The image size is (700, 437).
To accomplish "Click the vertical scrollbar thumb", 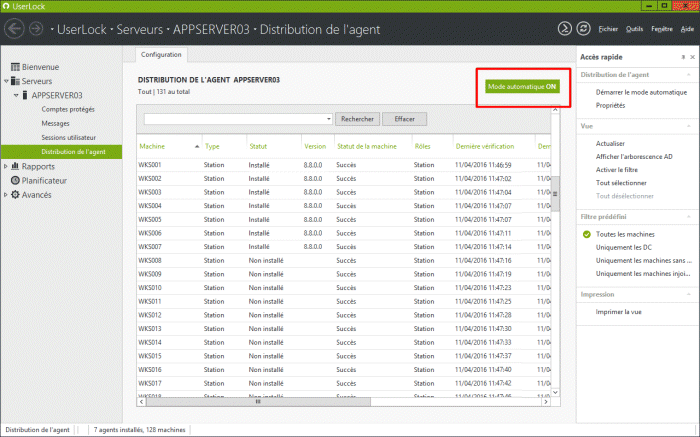I will pos(555,193).
